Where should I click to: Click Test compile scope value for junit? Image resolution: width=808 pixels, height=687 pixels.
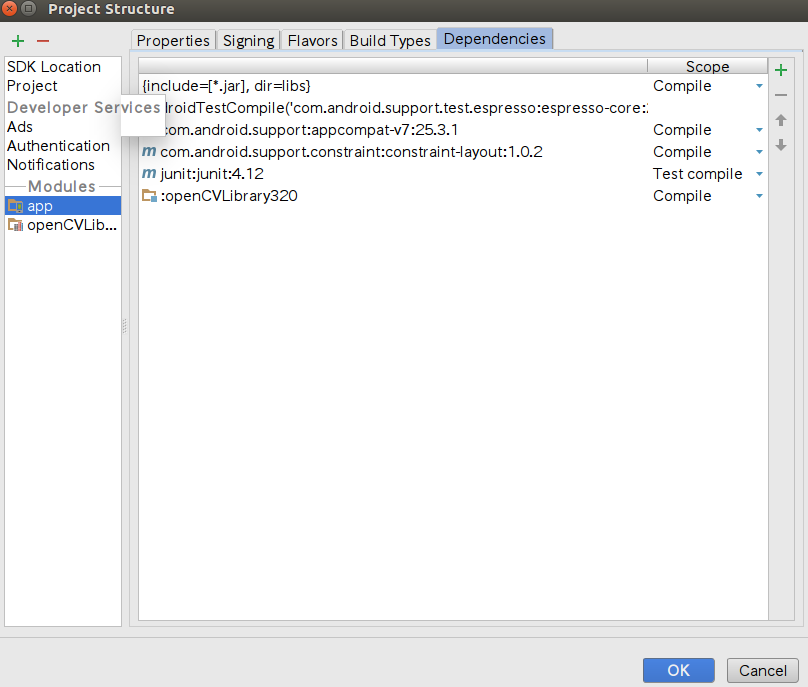pyautogui.click(x=698, y=174)
